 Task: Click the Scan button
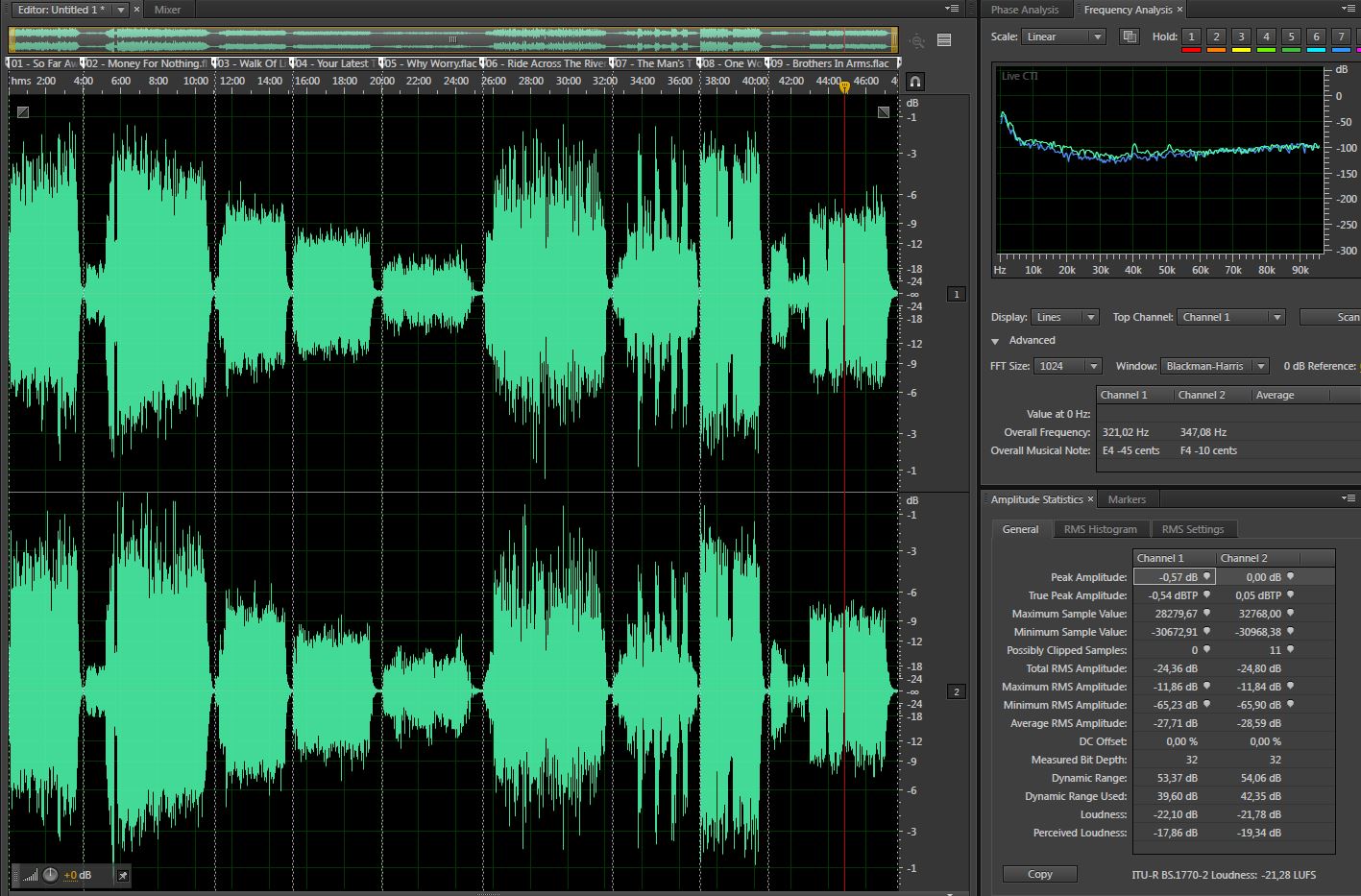click(x=1335, y=317)
